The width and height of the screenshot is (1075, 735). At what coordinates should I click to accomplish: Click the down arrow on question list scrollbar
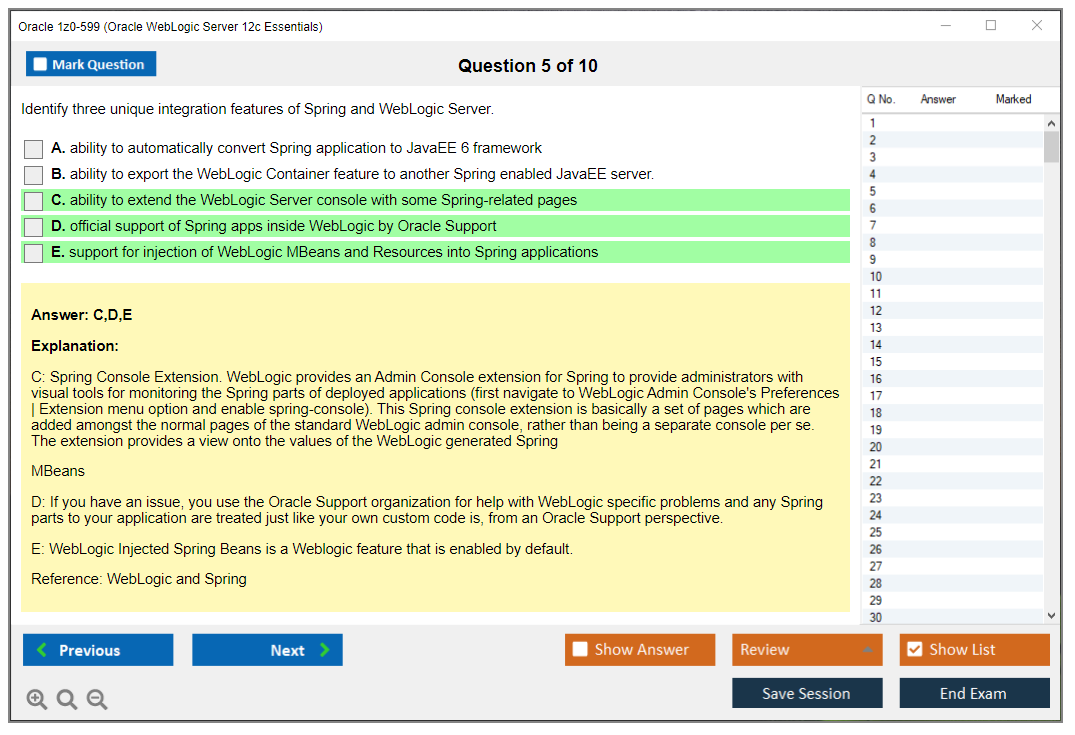(x=1051, y=615)
